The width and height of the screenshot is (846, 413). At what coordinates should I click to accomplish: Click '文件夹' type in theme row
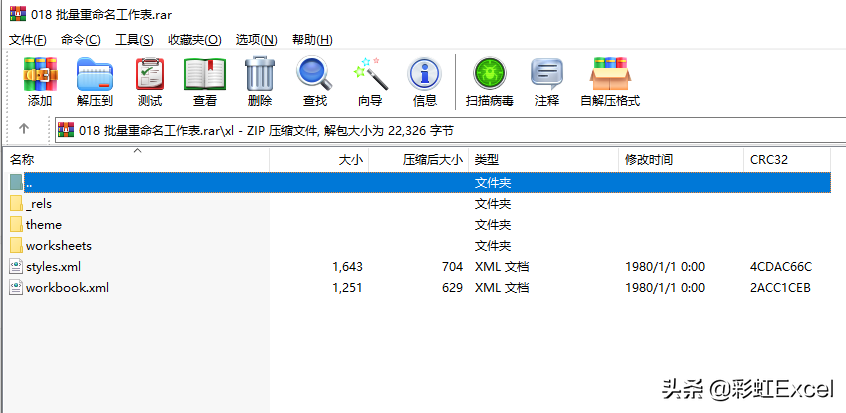(x=493, y=225)
